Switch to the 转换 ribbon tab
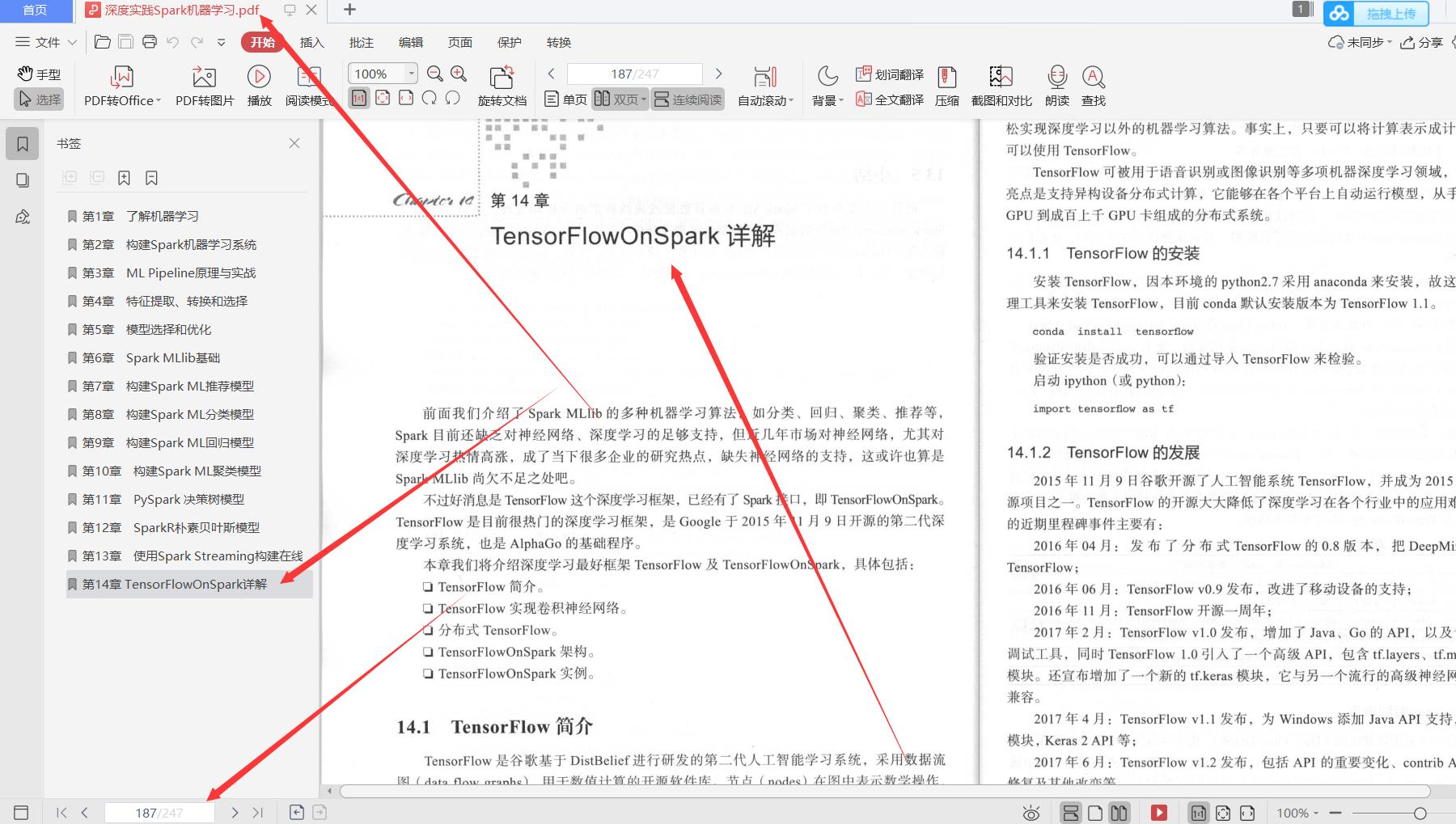Image resolution: width=1456 pixels, height=824 pixels. (x=559, y=42)
